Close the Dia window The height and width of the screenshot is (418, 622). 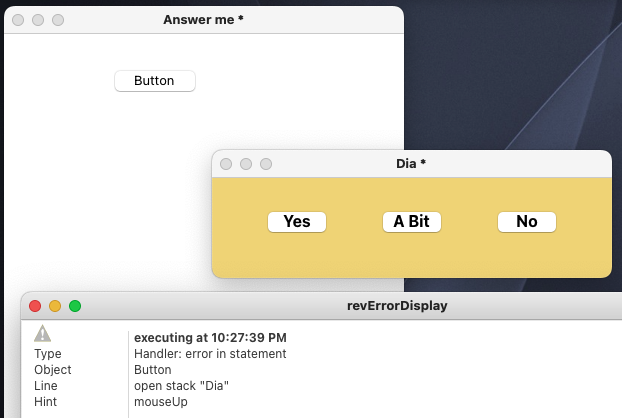coord(226,164)
